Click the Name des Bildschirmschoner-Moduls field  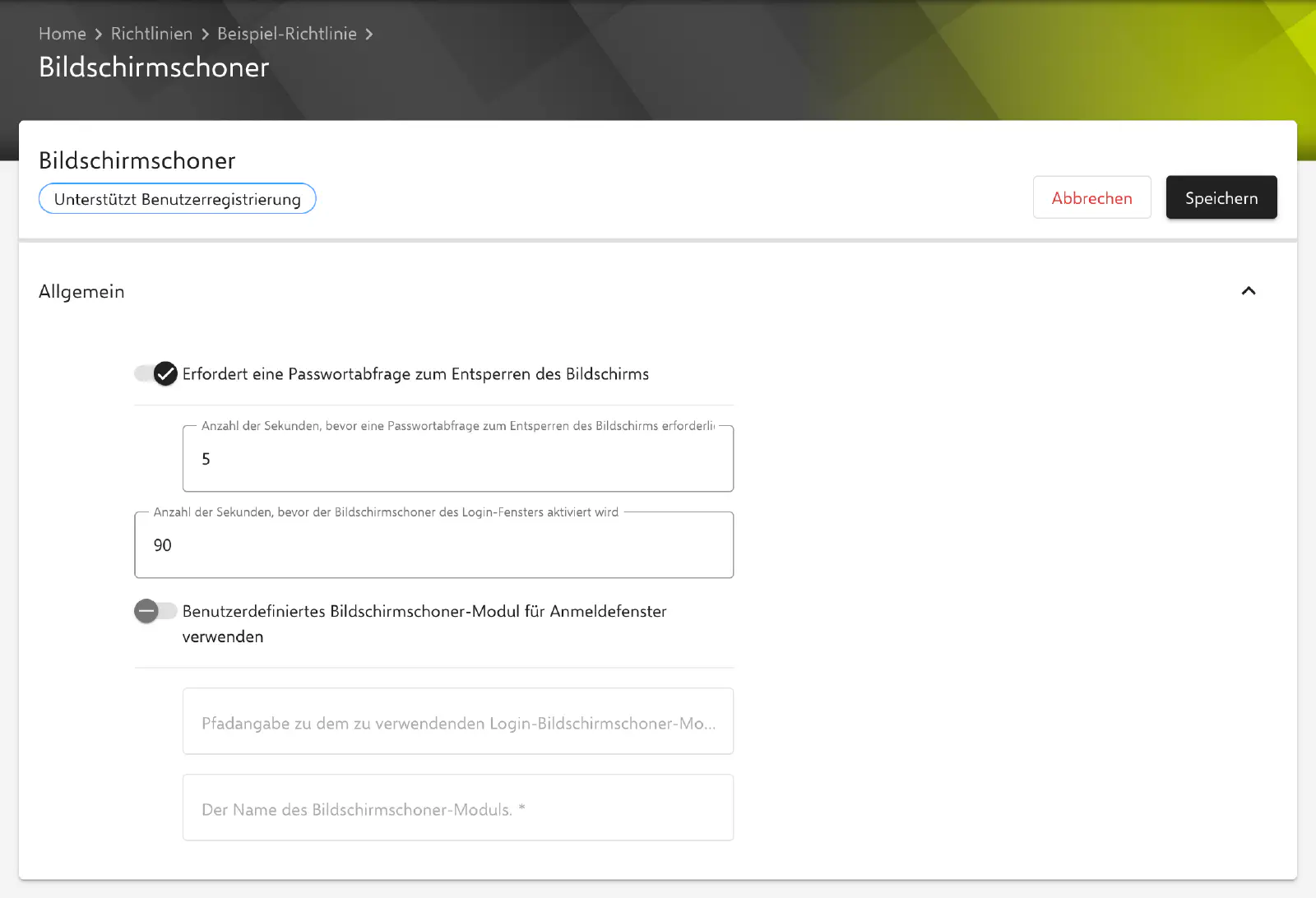[x=458, y=808]
